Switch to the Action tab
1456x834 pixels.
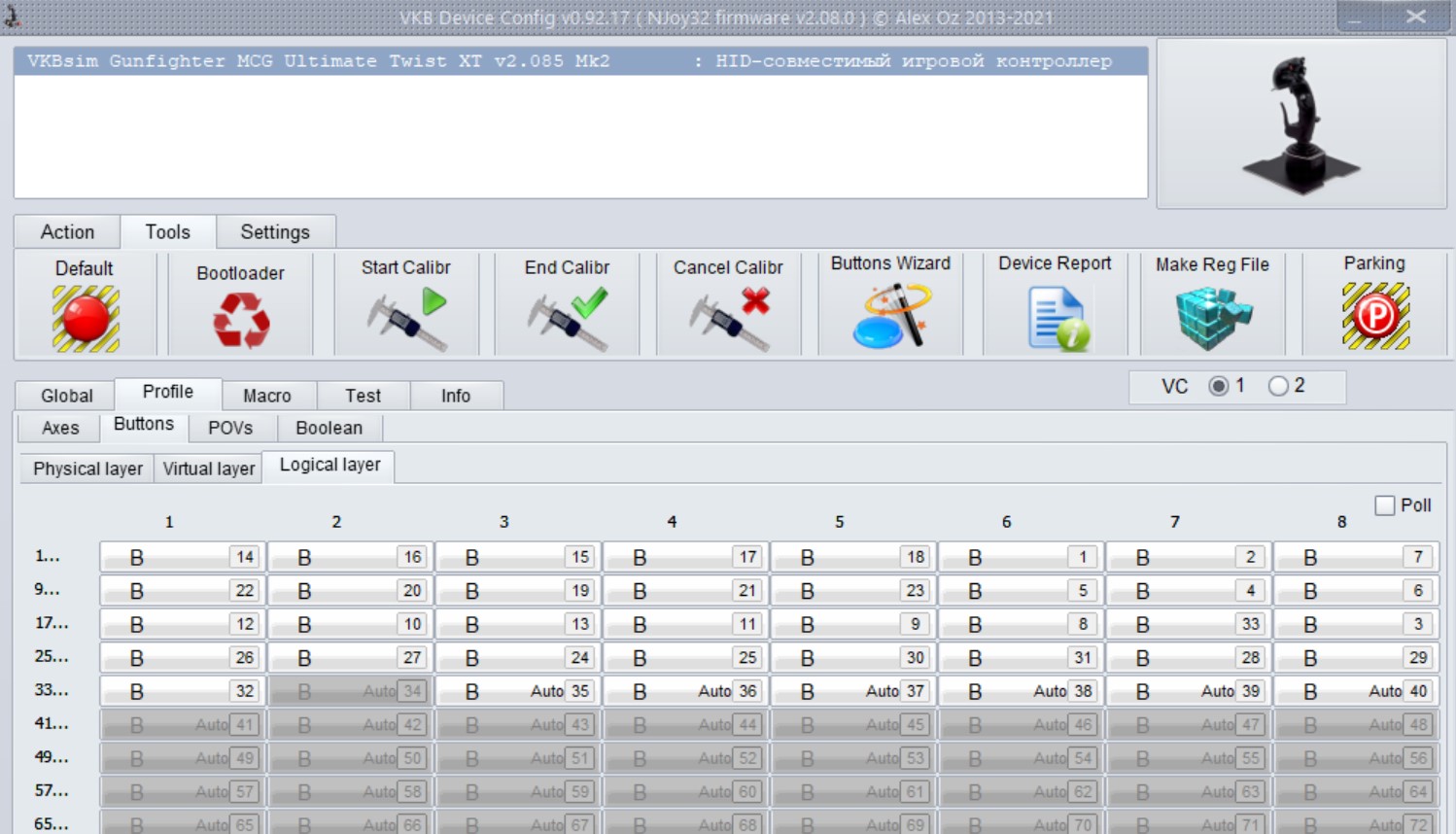67,232
